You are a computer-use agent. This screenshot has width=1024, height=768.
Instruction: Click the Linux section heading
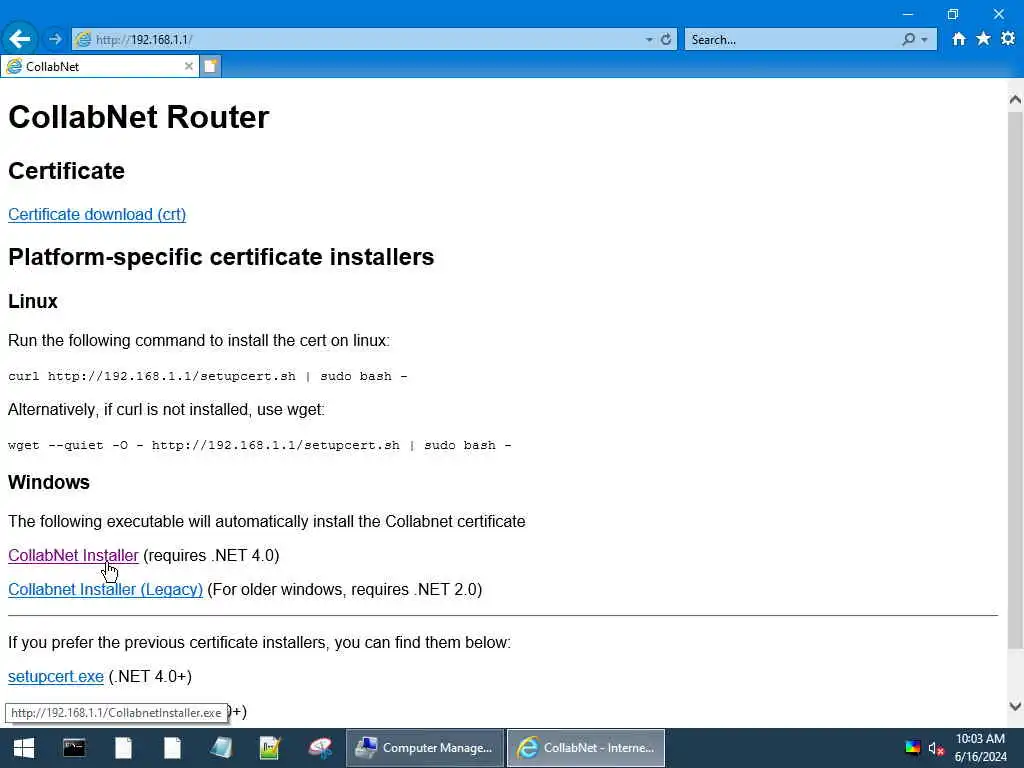coord(33,302)
